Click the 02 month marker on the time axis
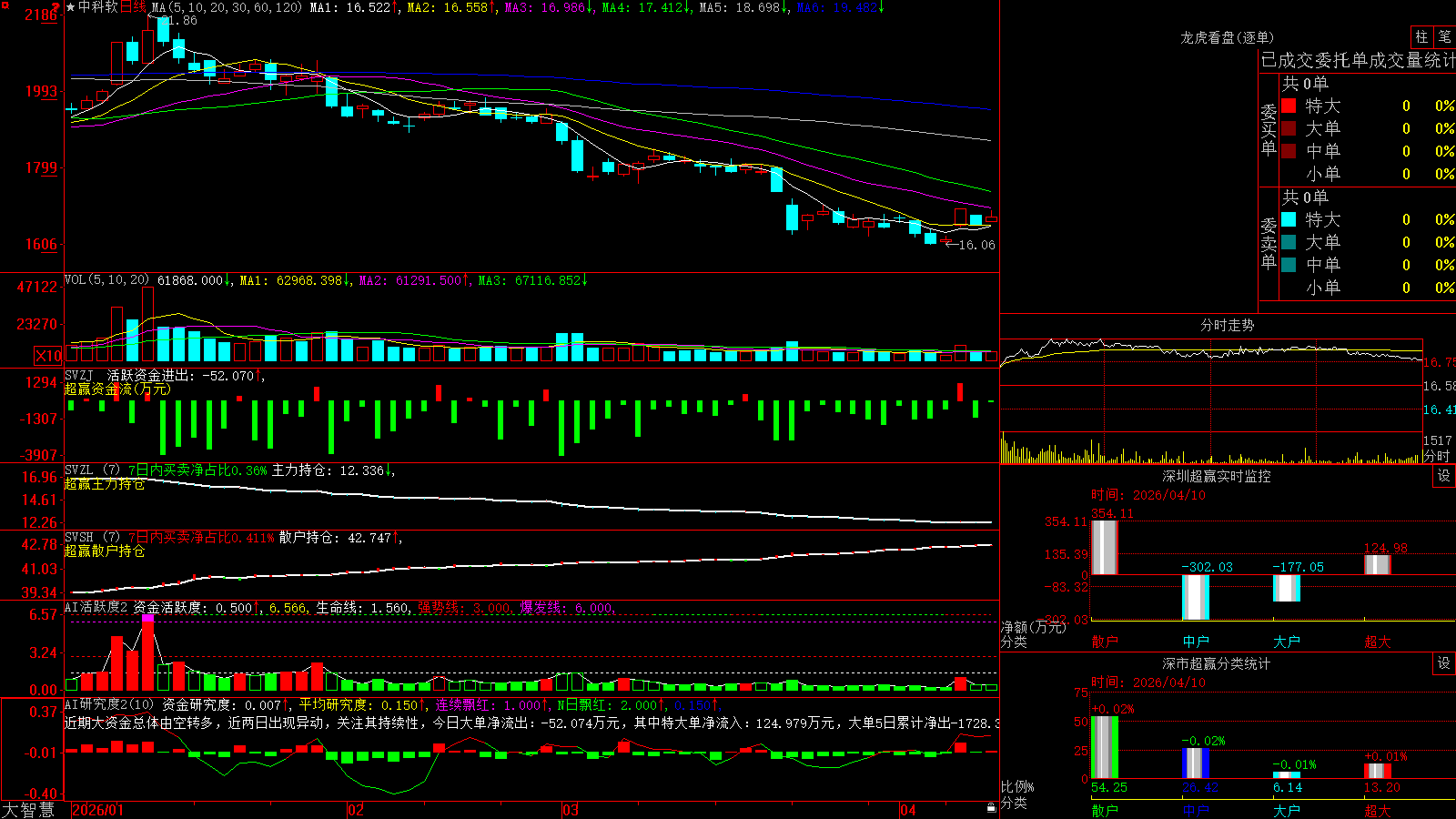Screen dimensions: 1456x819 356,810
